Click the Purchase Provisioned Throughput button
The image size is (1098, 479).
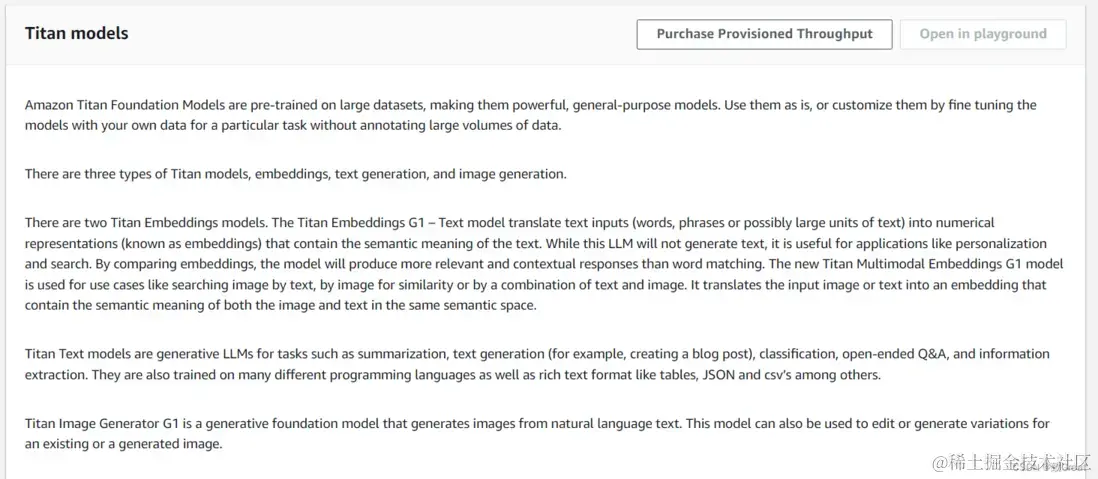point(764,34)
